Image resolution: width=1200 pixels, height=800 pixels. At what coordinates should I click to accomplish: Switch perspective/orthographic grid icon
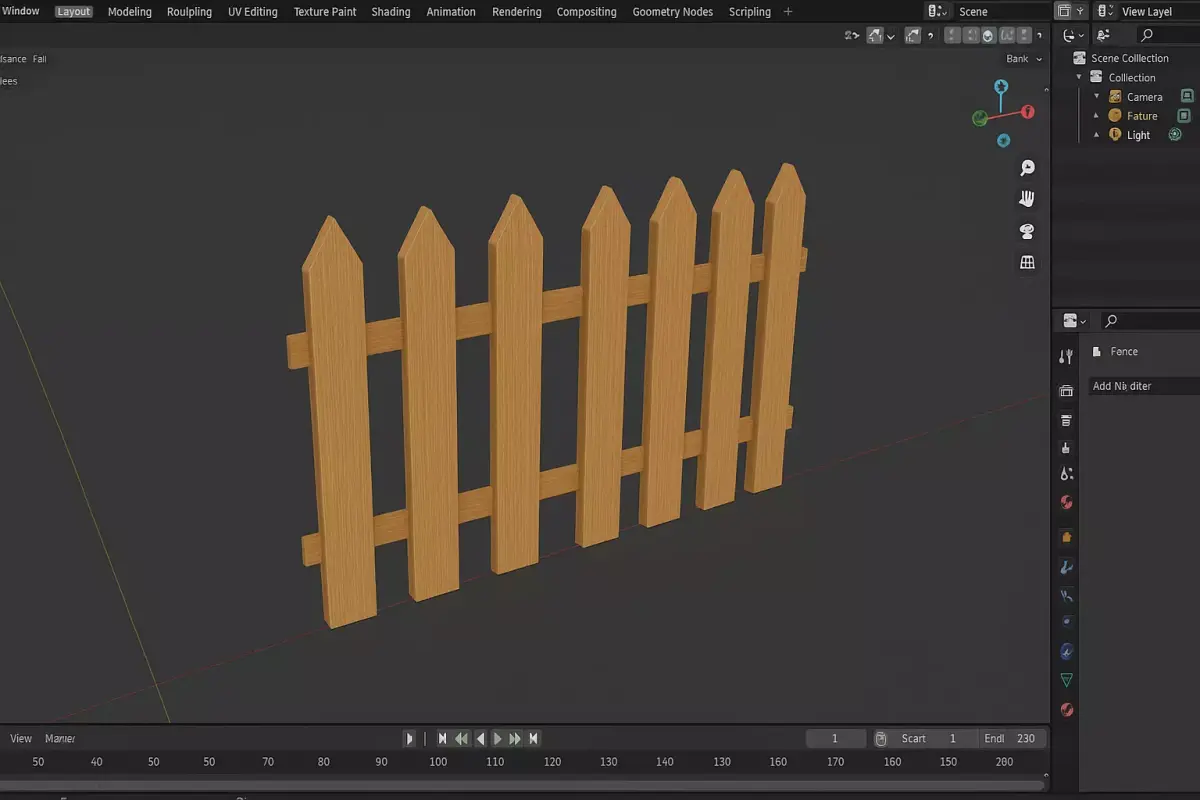1027,262
